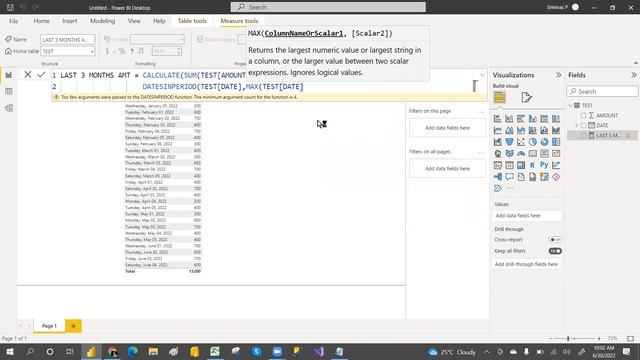This screenshot has height=360, width=640.
Task: Select the stacked column chart visual
Action: [509, 119]
